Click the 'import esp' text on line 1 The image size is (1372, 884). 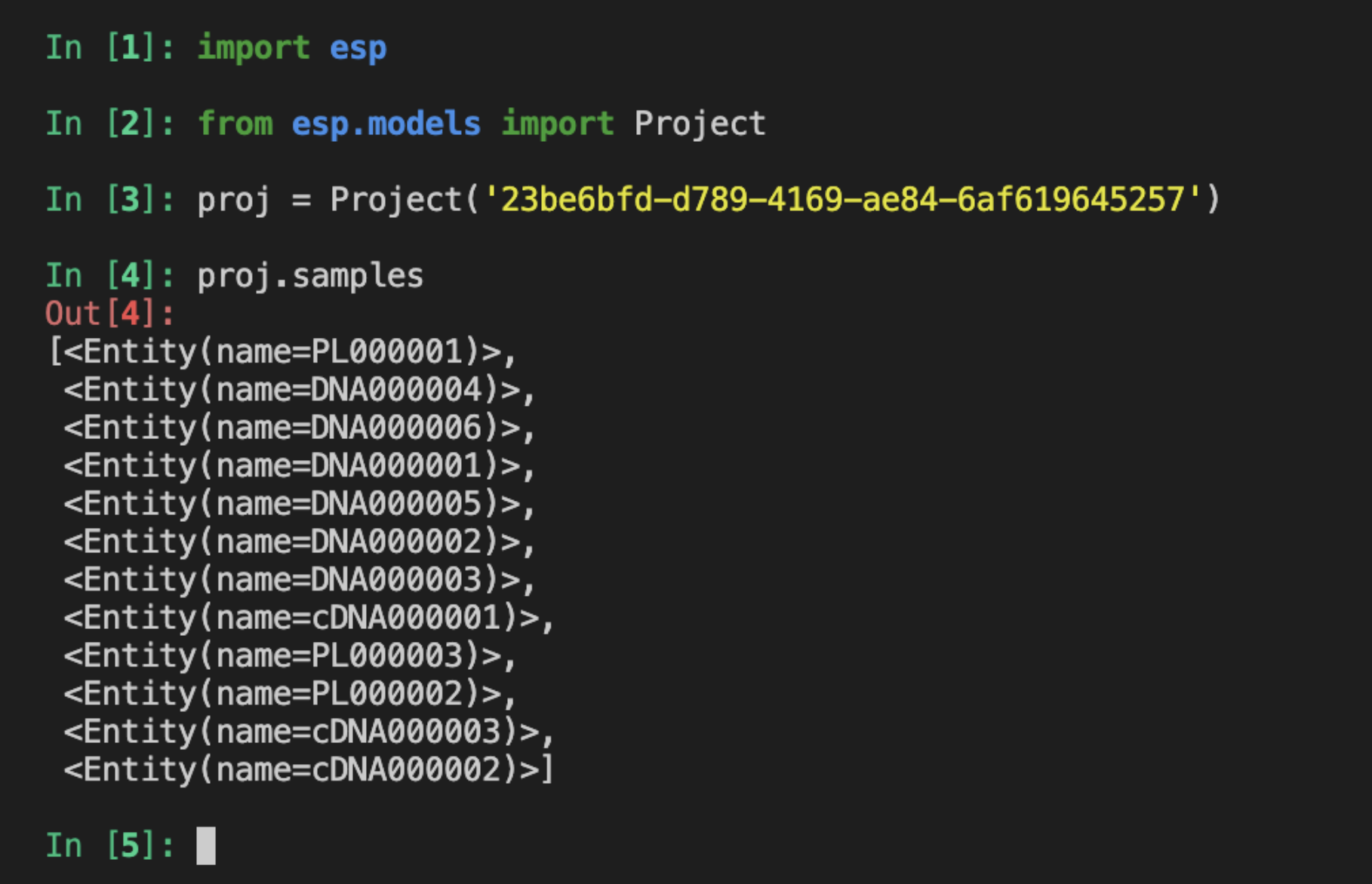click(x=292, y=49)
